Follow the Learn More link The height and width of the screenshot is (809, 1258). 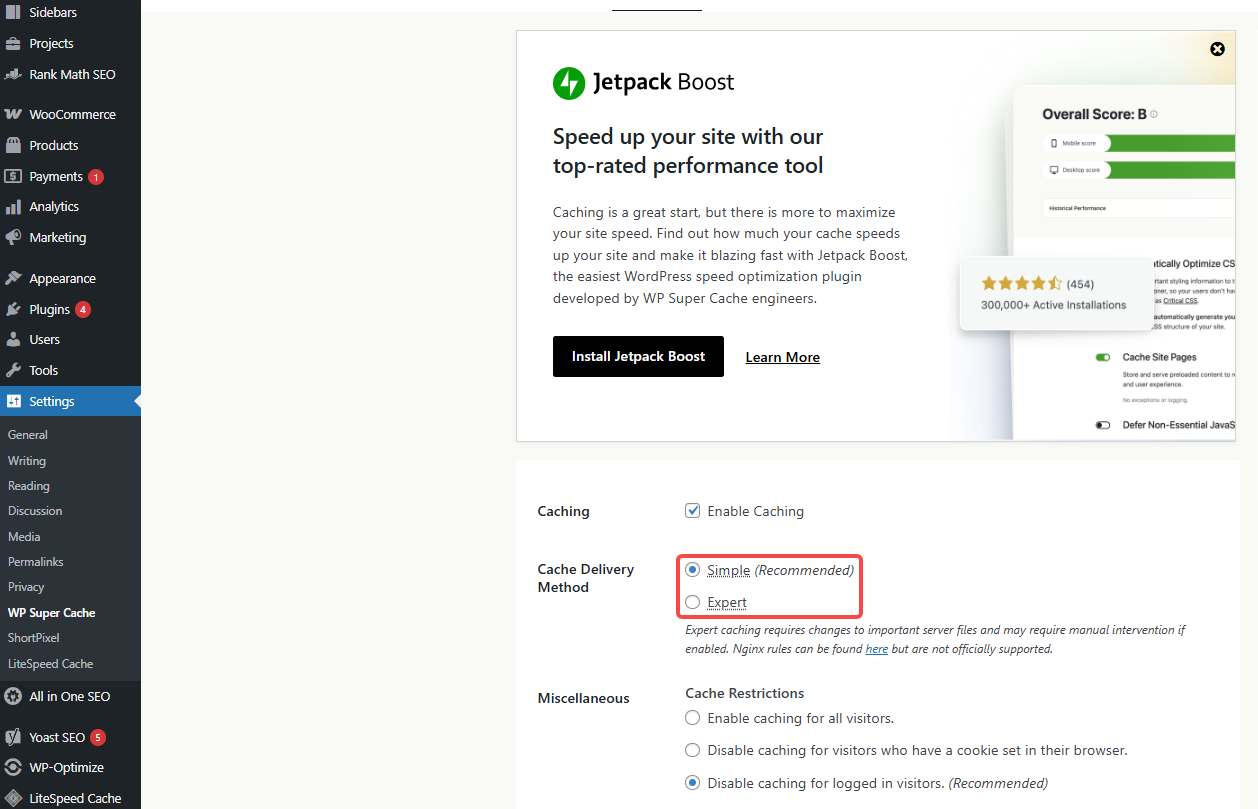(x=782, y=358)
